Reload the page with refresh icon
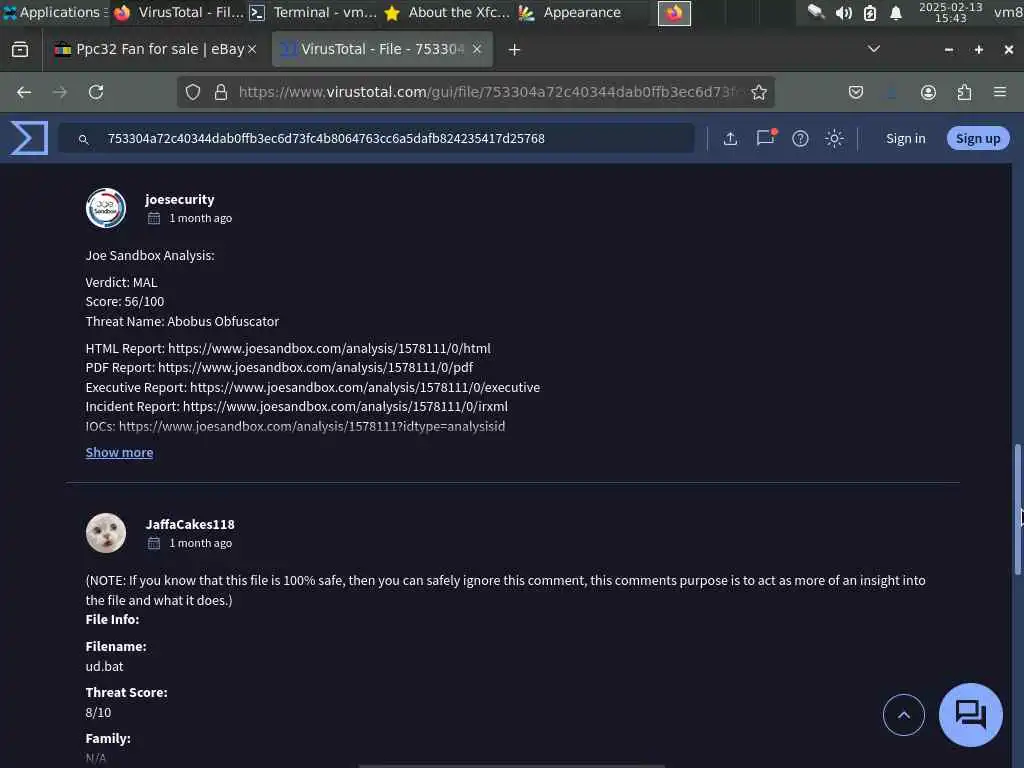Viewport: 1024px width, 768px height. [x=96, y=92]
